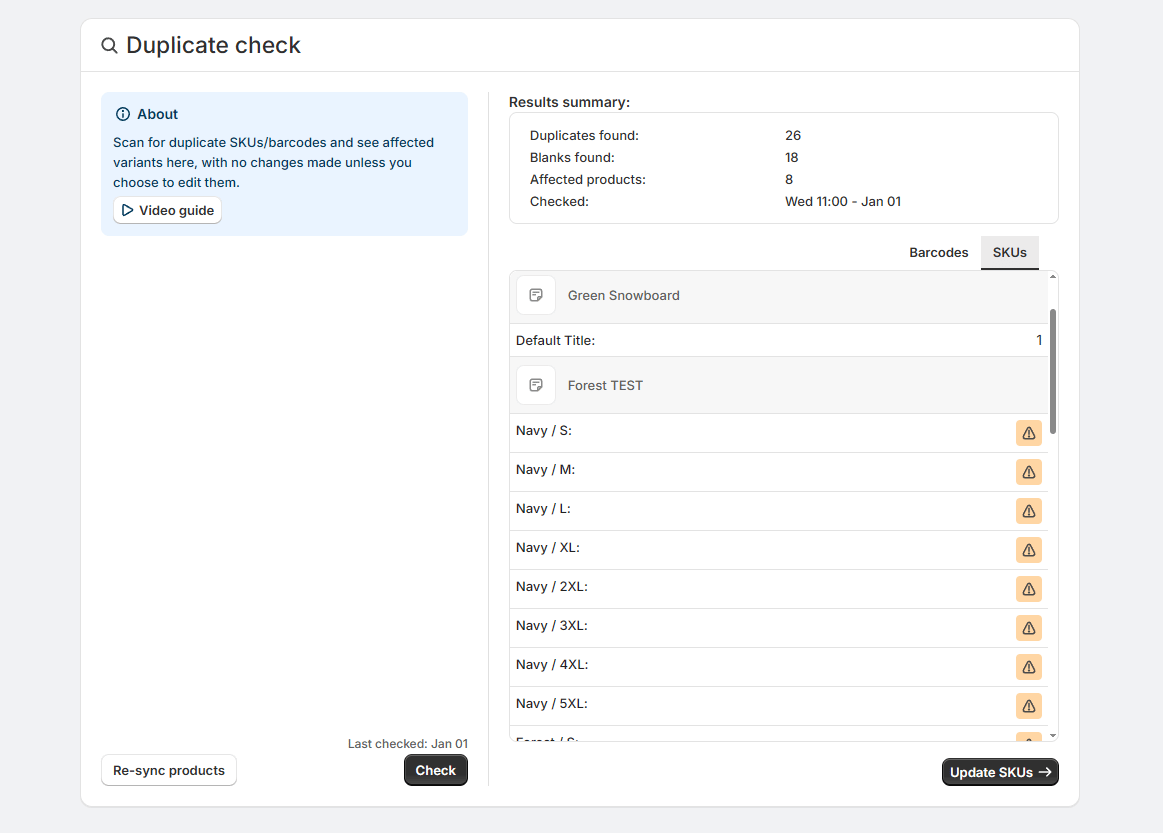
Task: Click the Update SKUs button
Action: [1000, 772]
